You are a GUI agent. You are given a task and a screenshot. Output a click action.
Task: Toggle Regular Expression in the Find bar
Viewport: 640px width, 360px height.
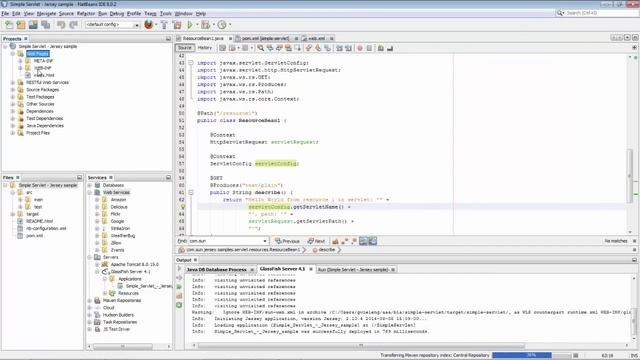coord(353,241)
